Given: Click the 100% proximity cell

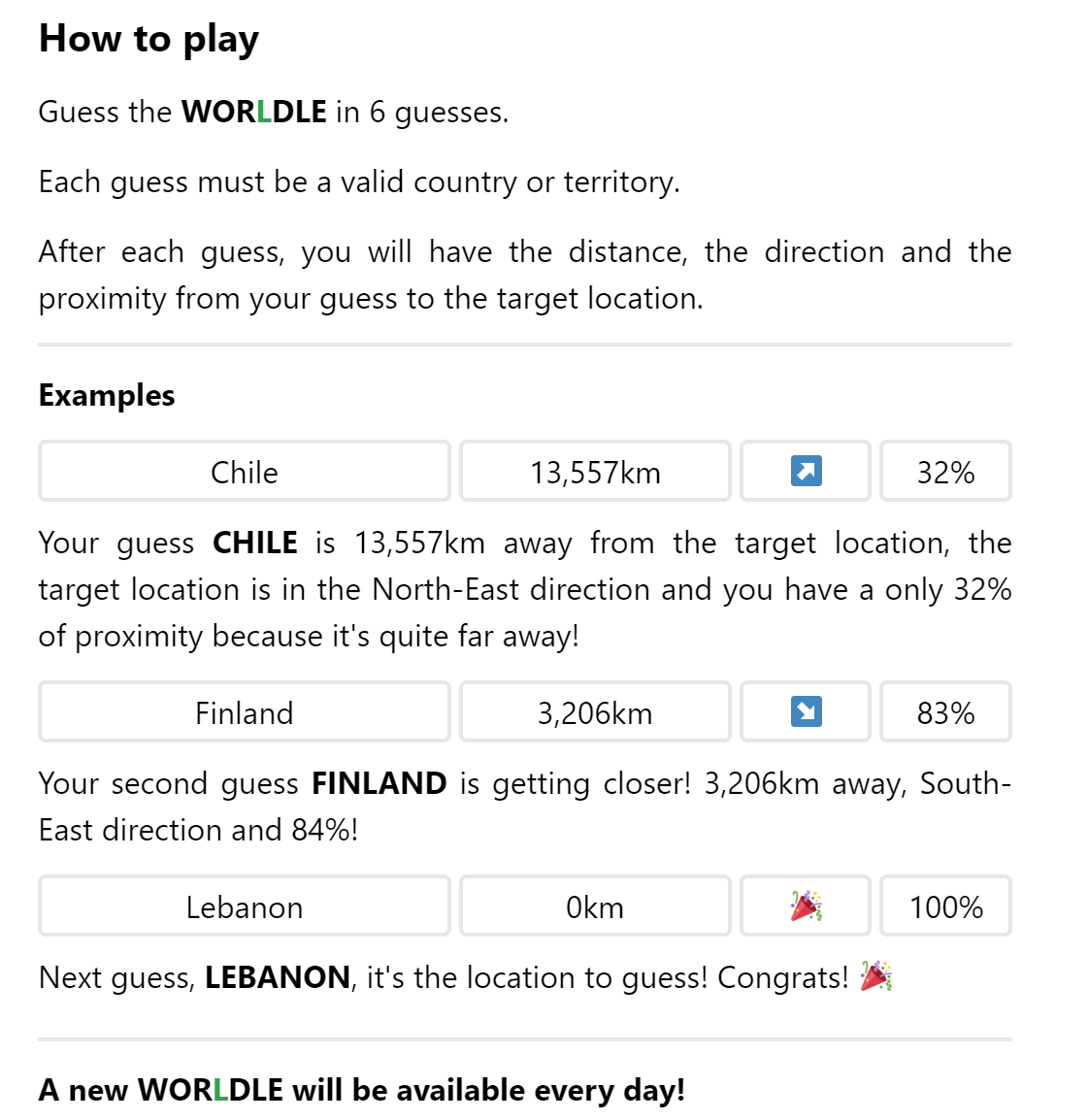Looking at the screenshot, I should point(945,906).
